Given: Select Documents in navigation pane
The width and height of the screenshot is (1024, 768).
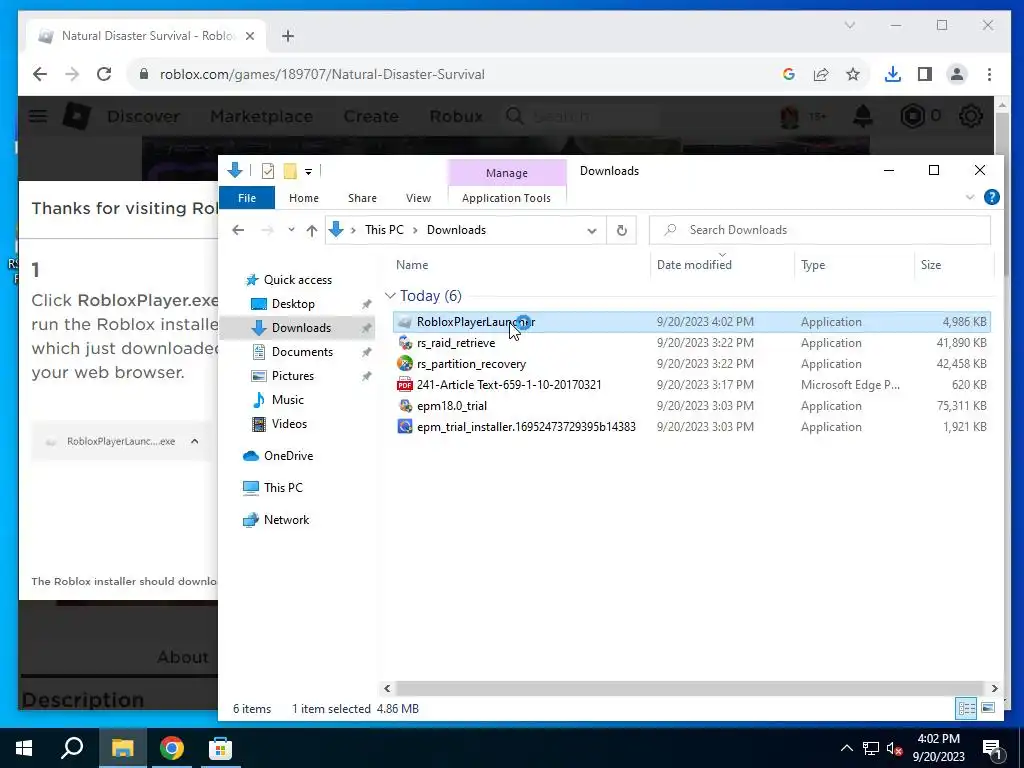Looking at the screenshot, I should point(302,352).
